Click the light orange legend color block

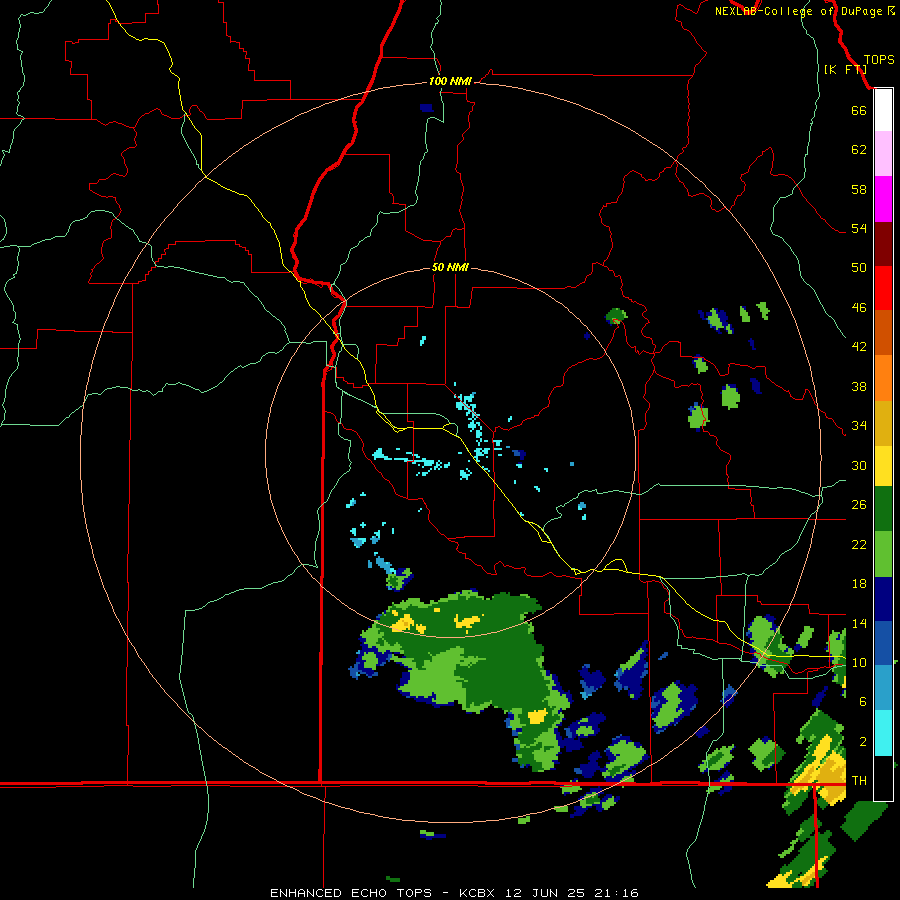[x=883, y=378]
